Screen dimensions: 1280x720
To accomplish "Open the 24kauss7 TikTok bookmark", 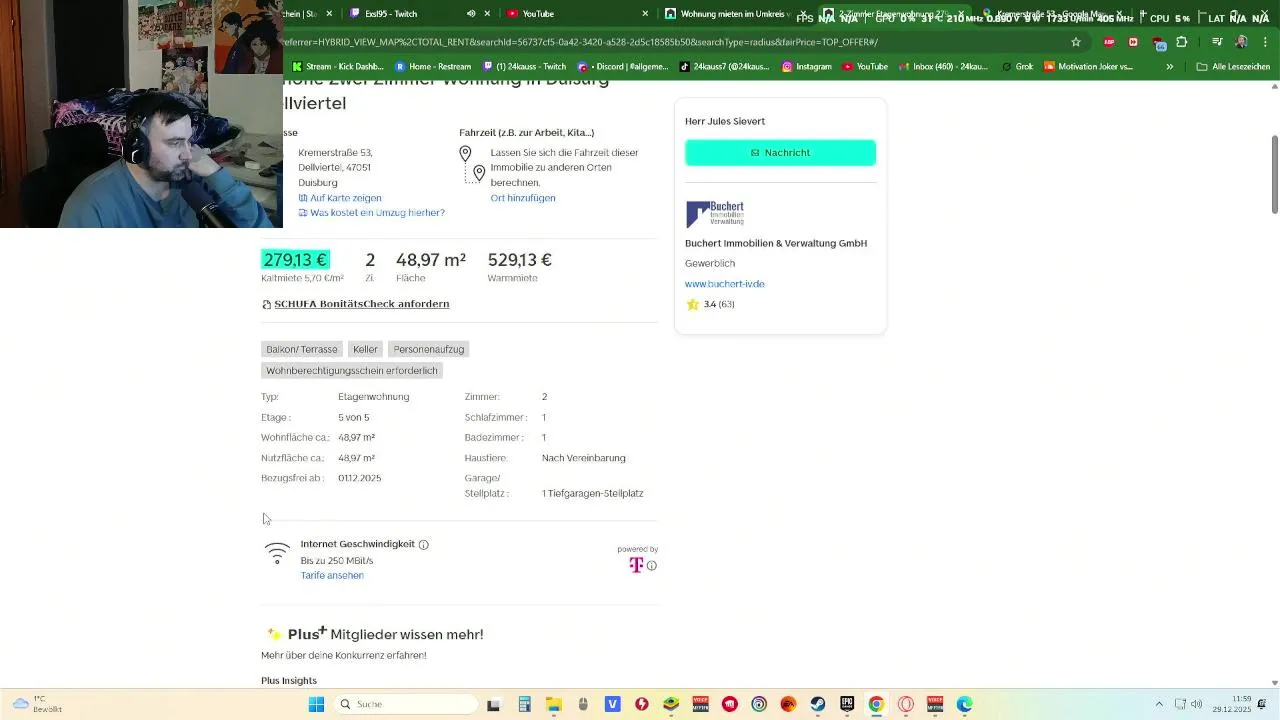I will tap(725, 67).
